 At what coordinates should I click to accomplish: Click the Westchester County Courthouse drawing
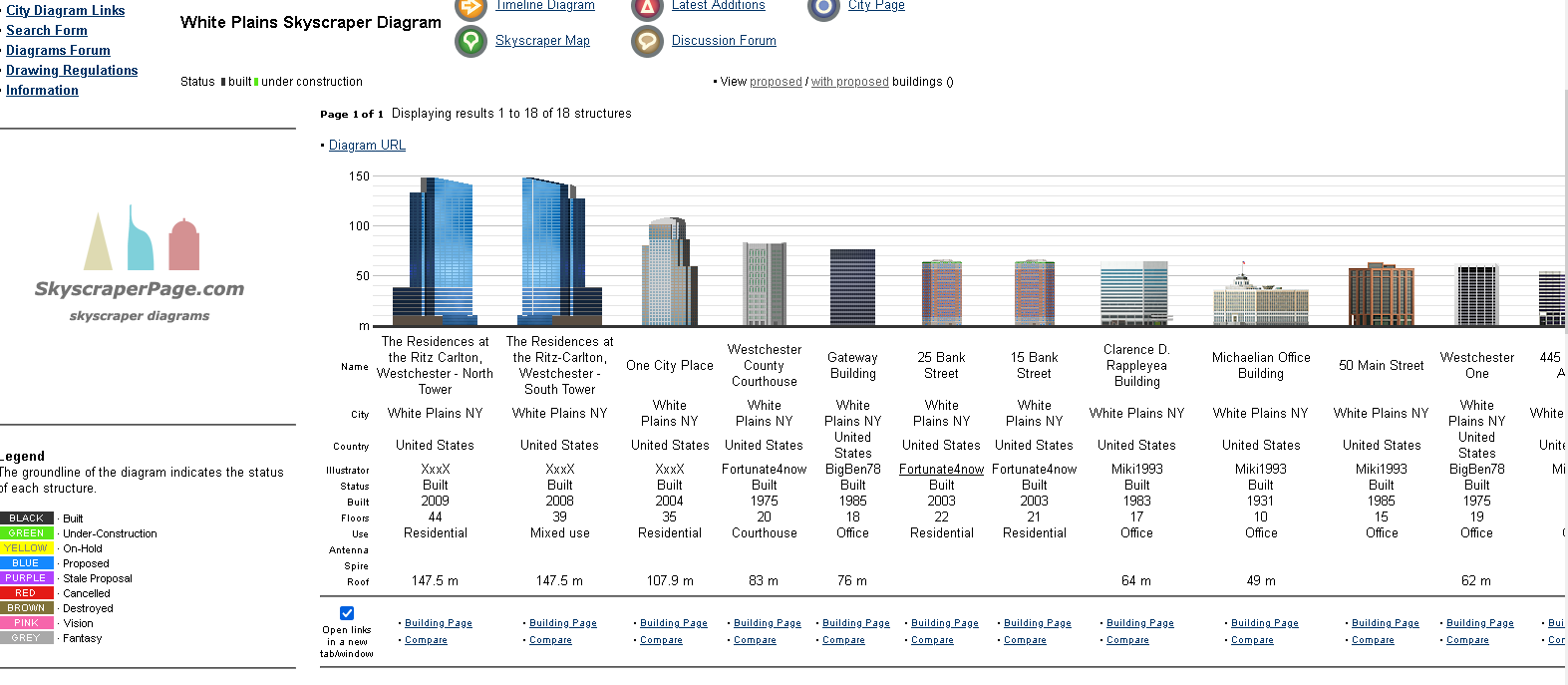point(765,284)
